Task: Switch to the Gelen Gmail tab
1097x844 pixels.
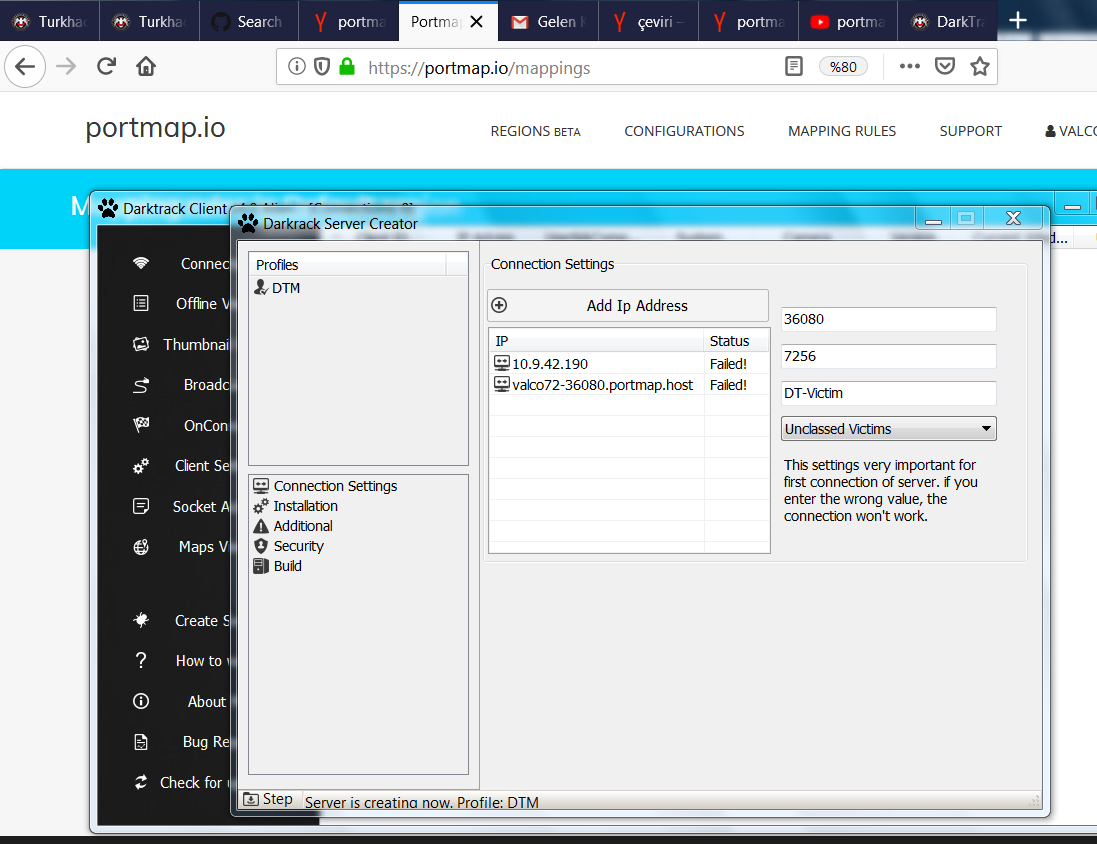Action: [548, 22]
